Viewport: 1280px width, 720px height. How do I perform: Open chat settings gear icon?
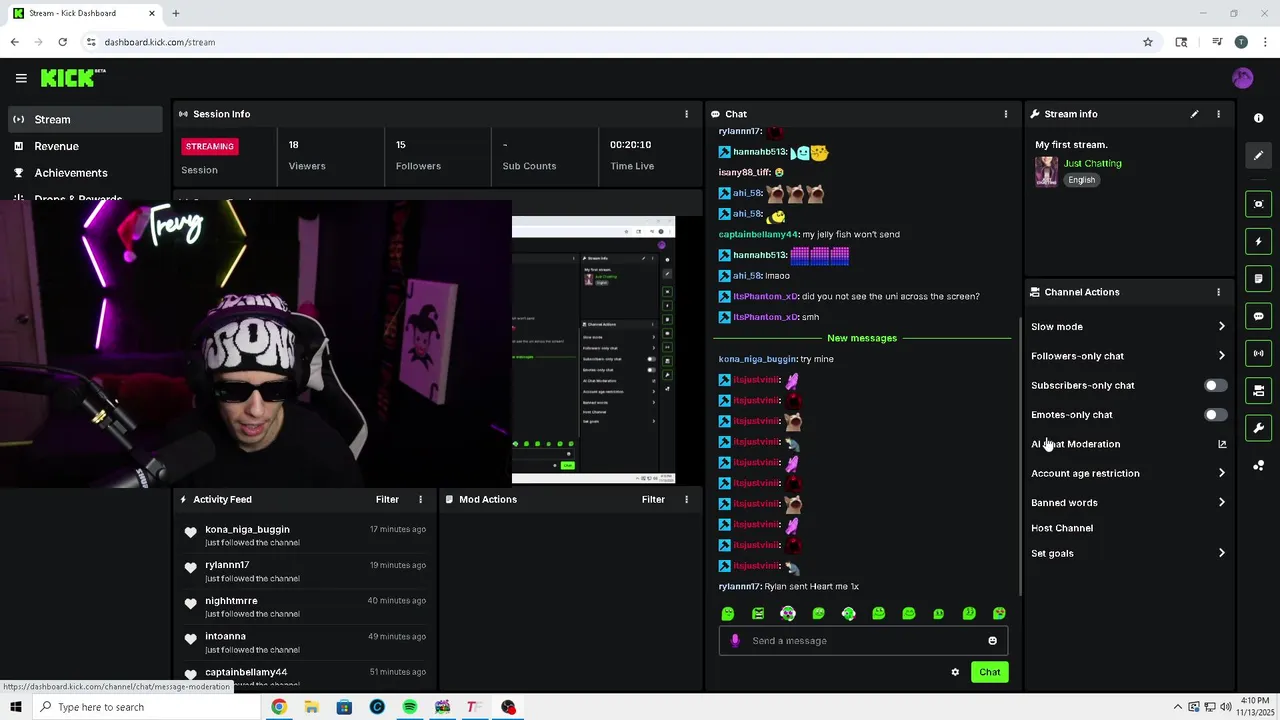click(x=955, y=672)
